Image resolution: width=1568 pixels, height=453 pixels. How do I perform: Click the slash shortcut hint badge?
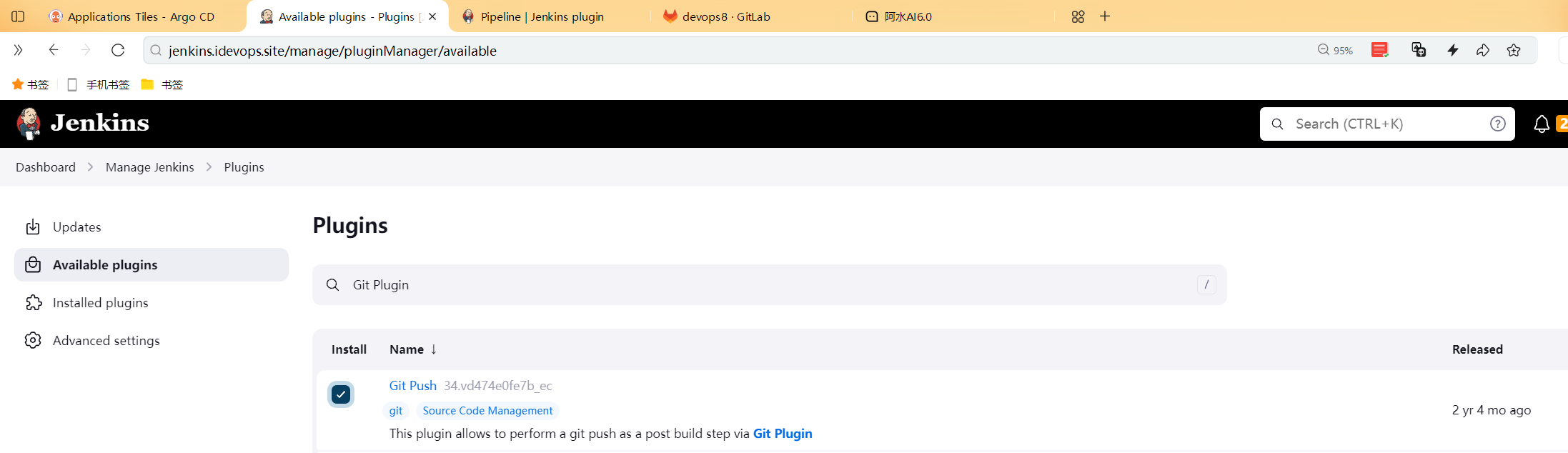1206,284
